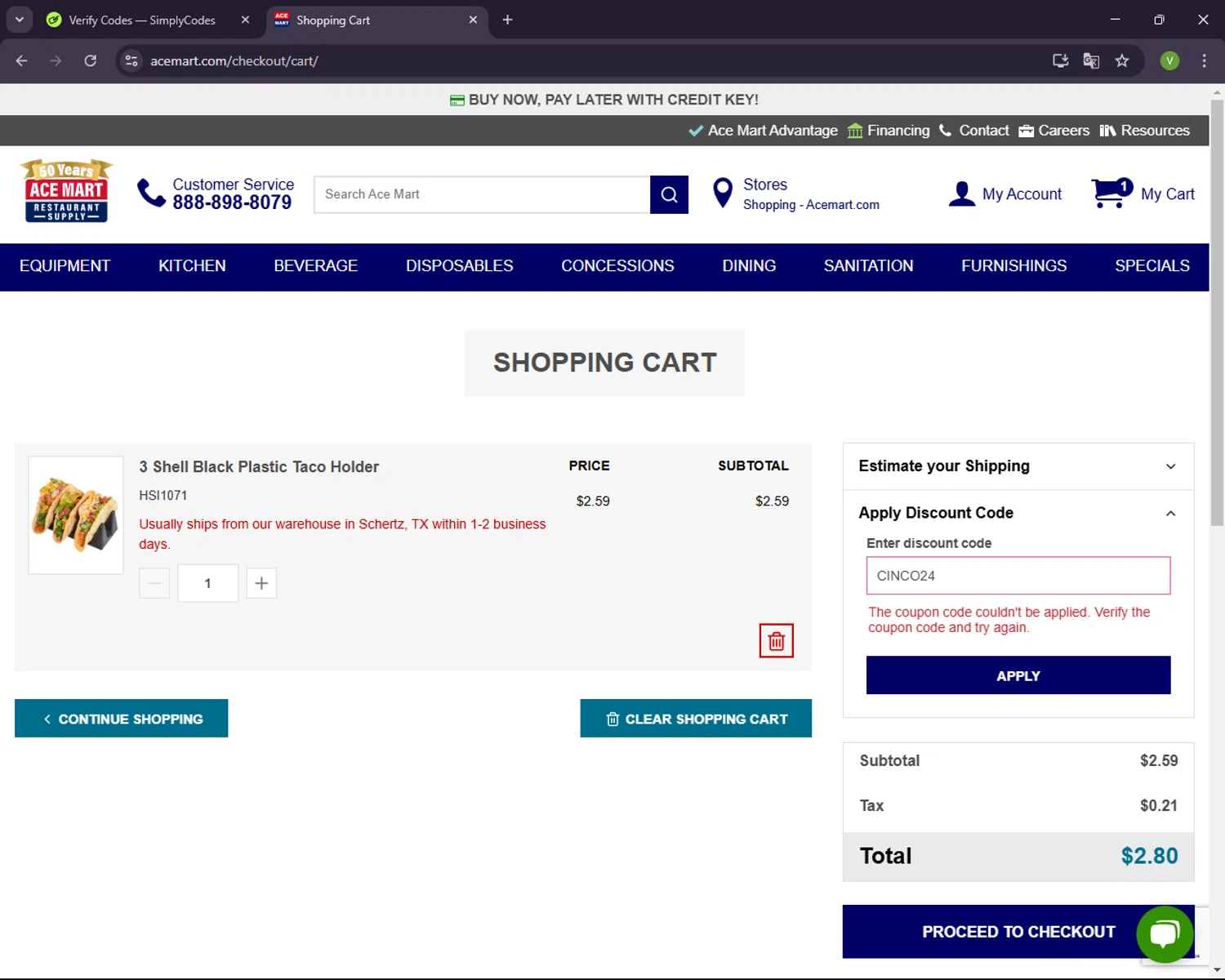Screen dimensions: 1225x980
Task: Click the Stores location pin icon
Action: [x=723, y=194]
